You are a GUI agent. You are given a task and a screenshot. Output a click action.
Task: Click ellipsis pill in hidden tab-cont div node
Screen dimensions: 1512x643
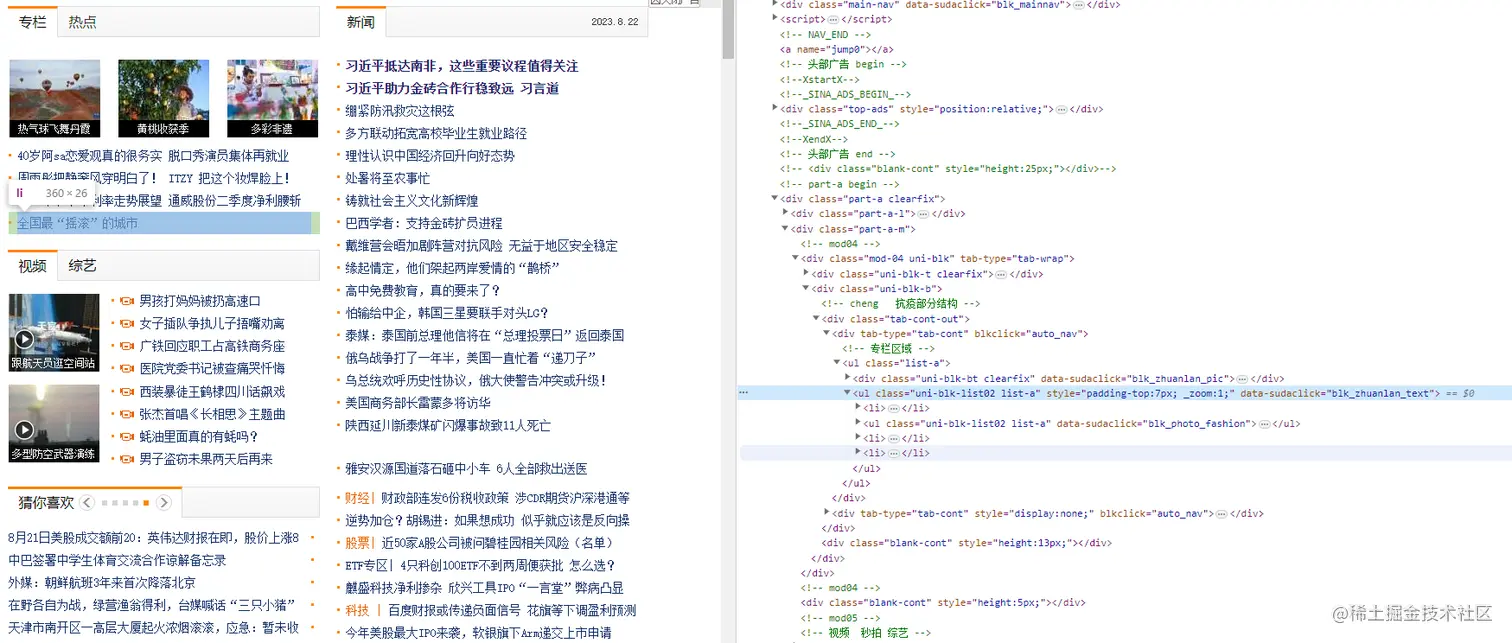tap(1221, 514)
